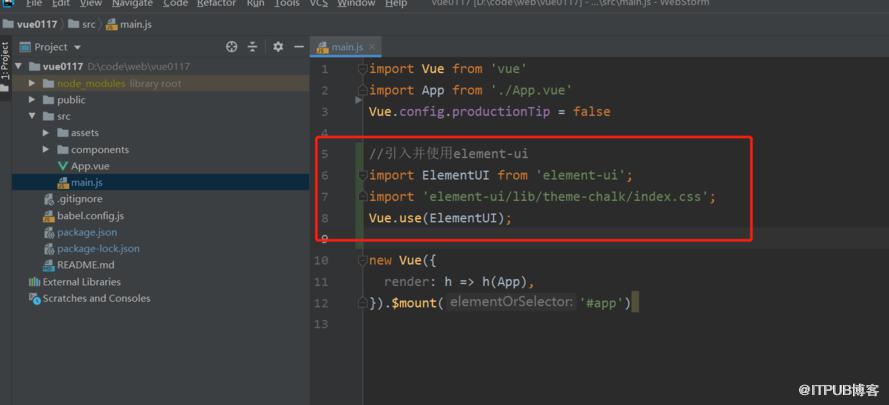Collapse the src folder

click(32, 116)
